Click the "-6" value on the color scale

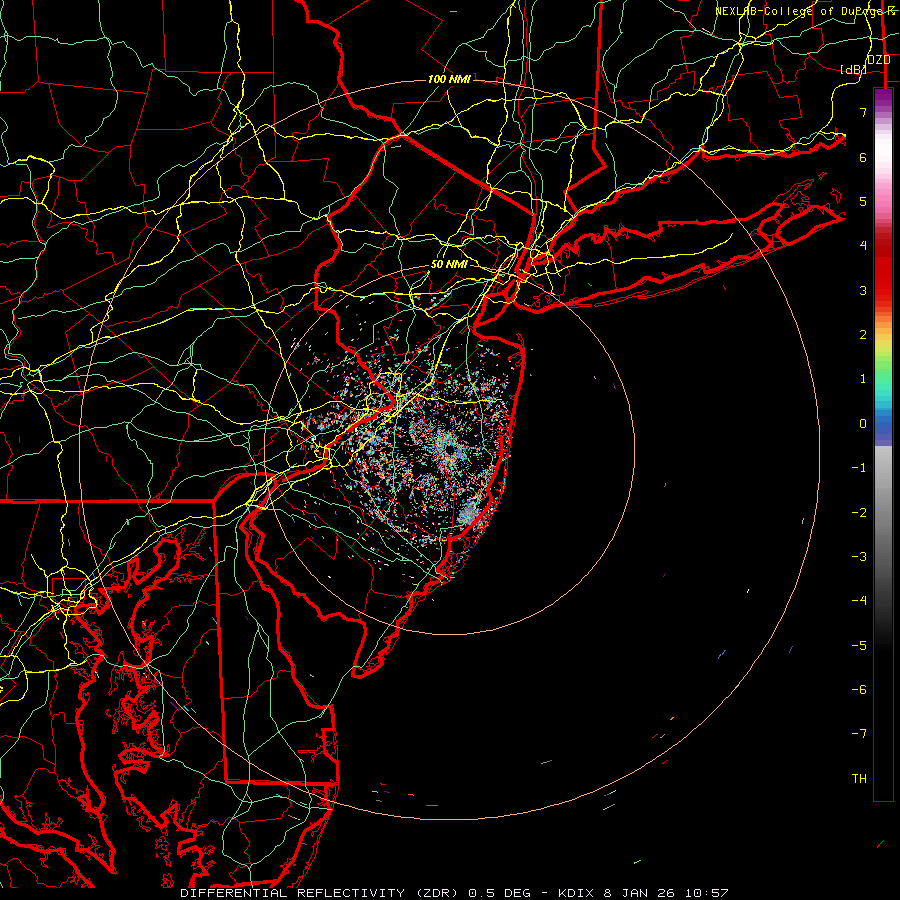859,690
